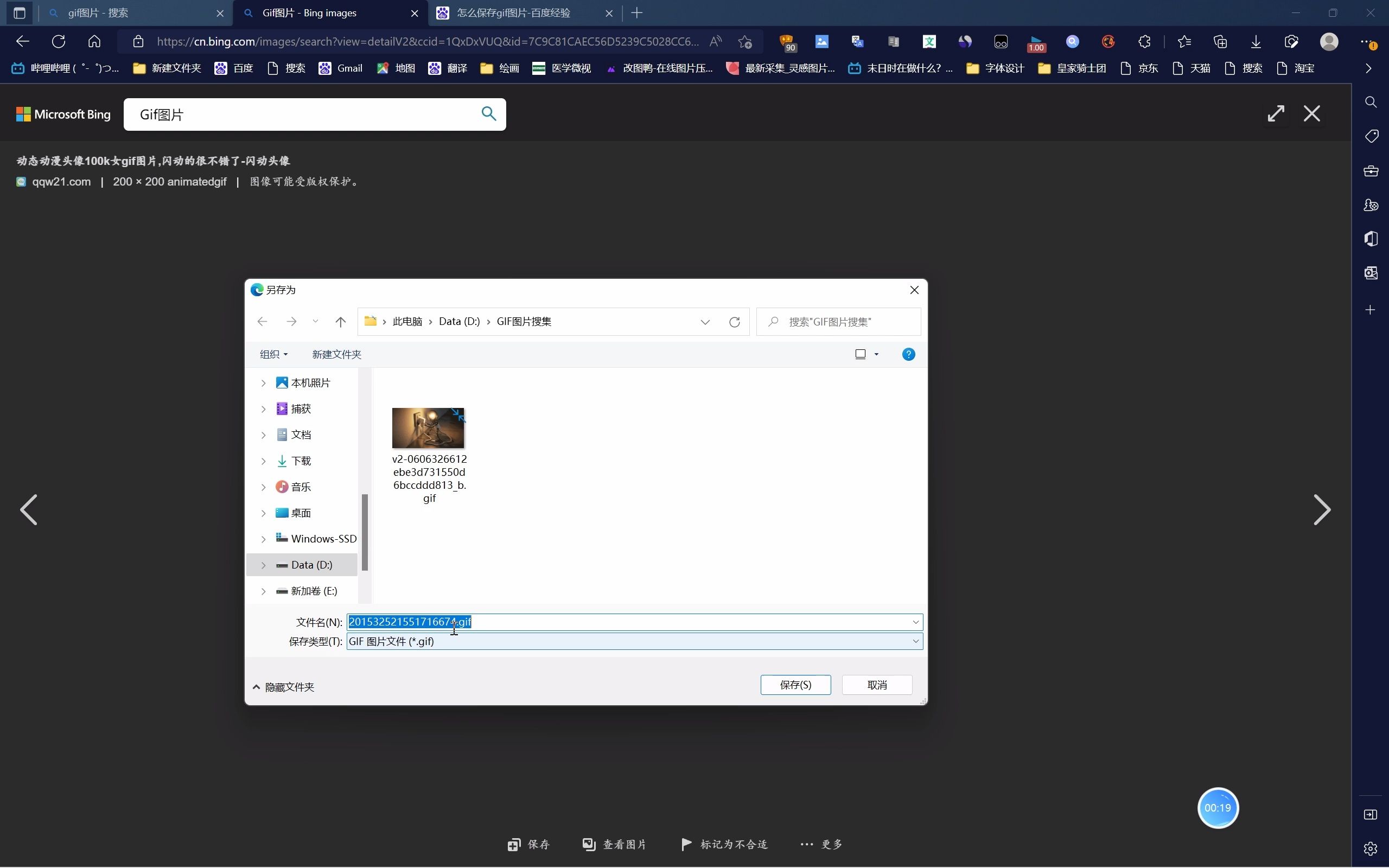This screenshot has height=868, width=1389.
Task: Open the 保存类型 file type dropdown
Action: [915, 641]
